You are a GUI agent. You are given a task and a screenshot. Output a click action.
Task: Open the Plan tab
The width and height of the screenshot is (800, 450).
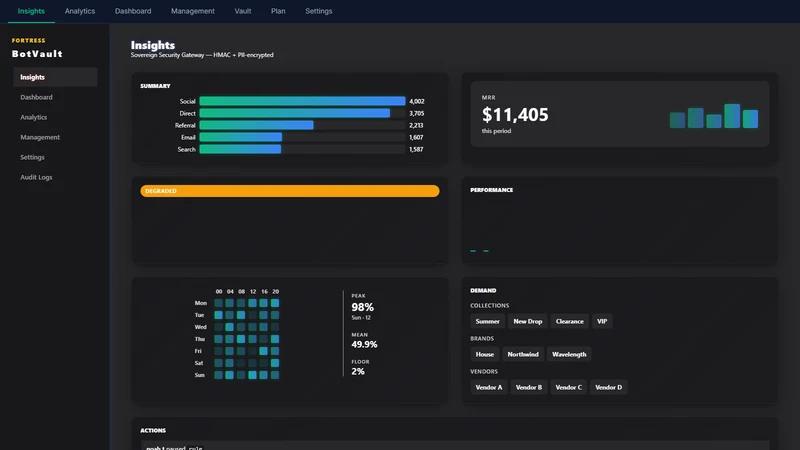click(x=278, y=11)
